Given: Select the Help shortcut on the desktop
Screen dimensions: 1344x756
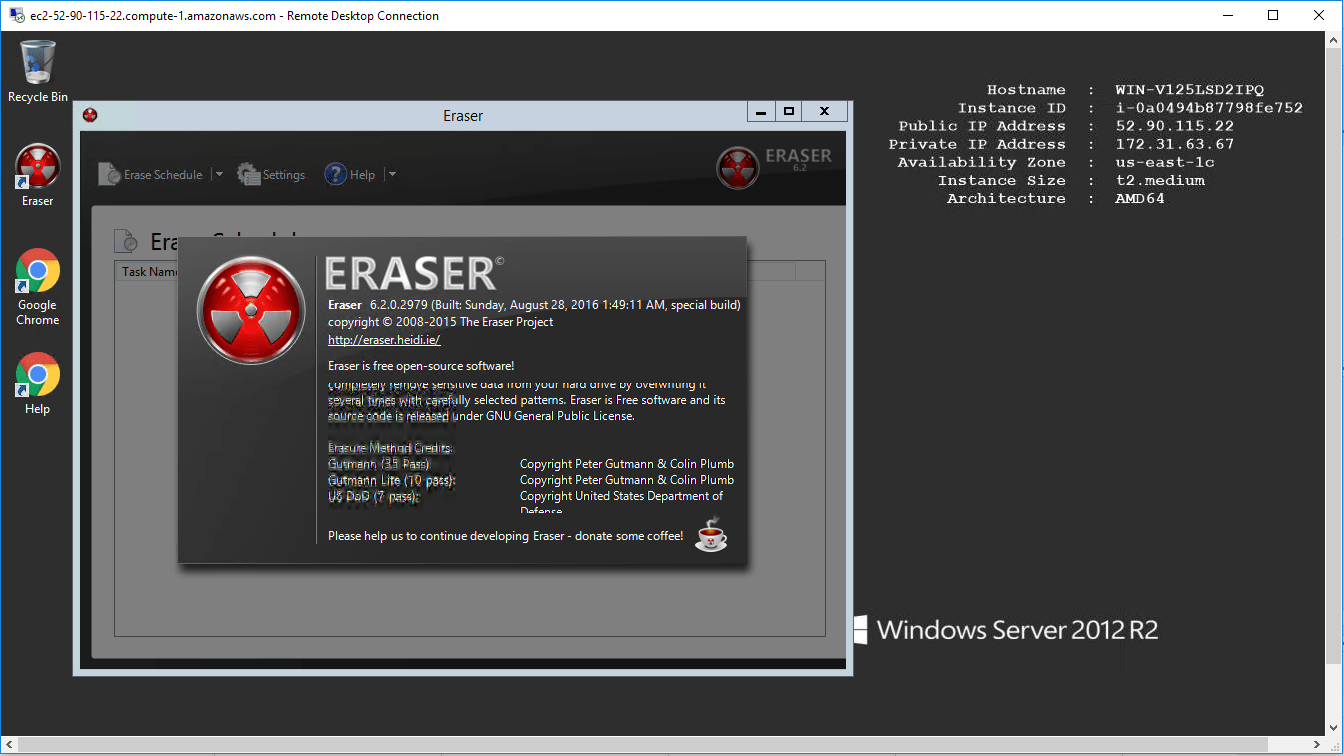Looking at the screenshot, I should point(37,376).
